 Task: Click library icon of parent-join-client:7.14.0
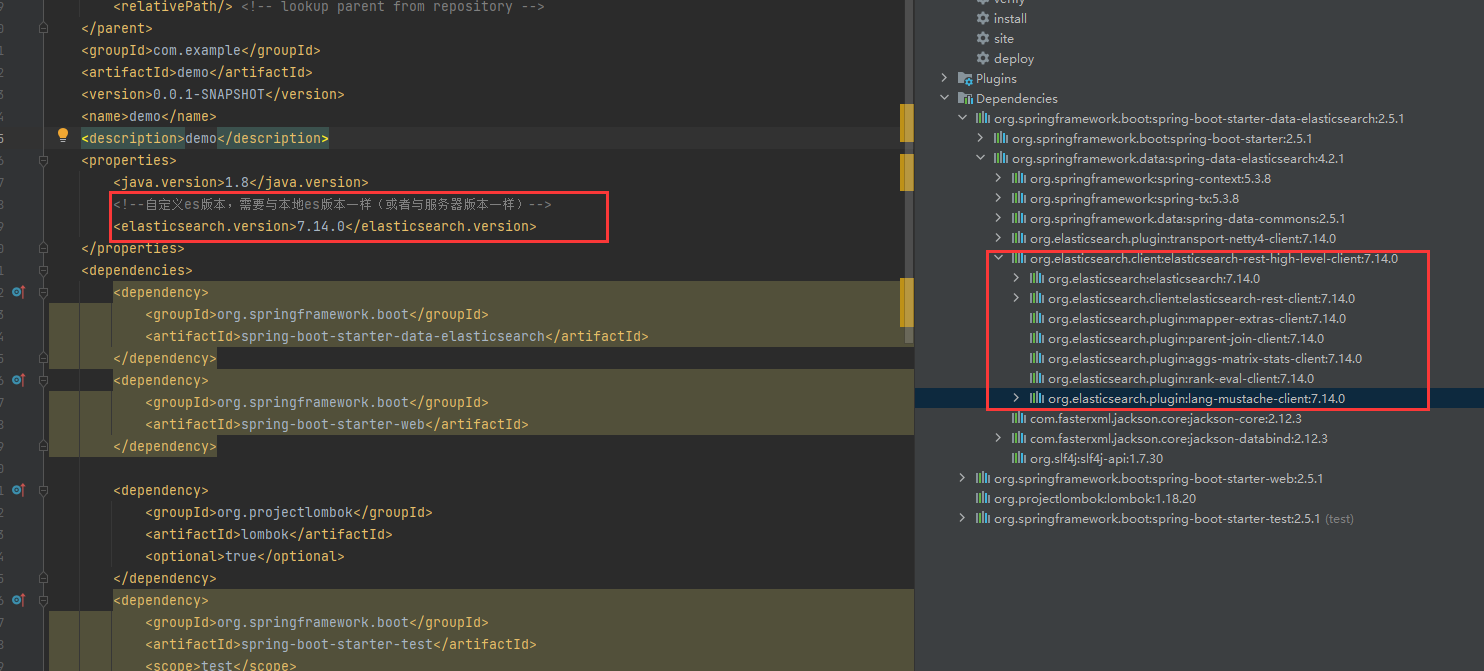(x=1037, y=338)
